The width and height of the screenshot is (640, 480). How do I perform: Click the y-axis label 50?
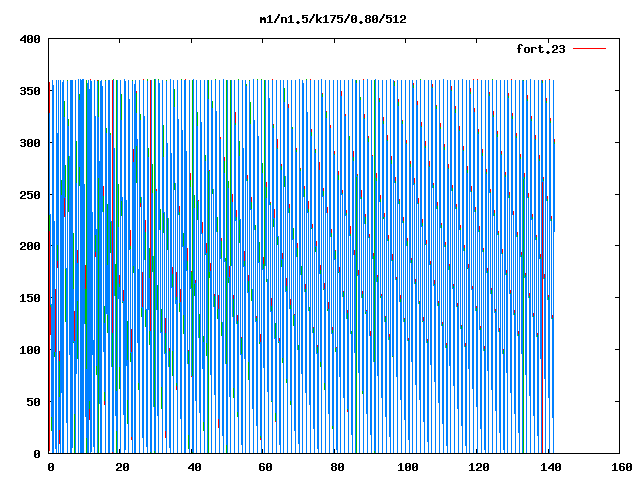click(33, 402)
